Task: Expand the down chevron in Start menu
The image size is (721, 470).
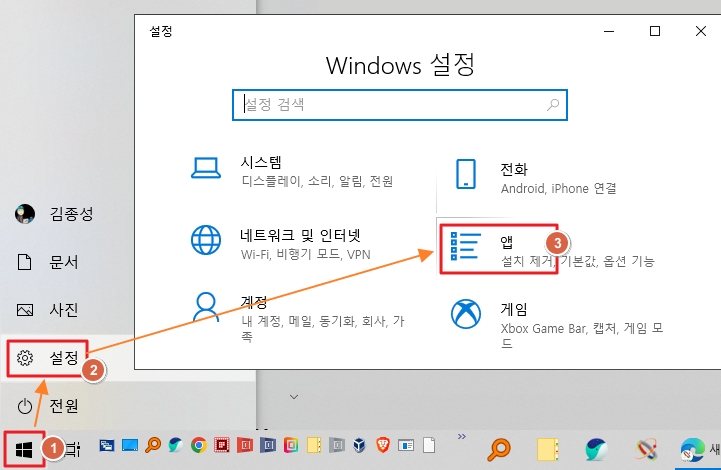Action: (294, 396)
